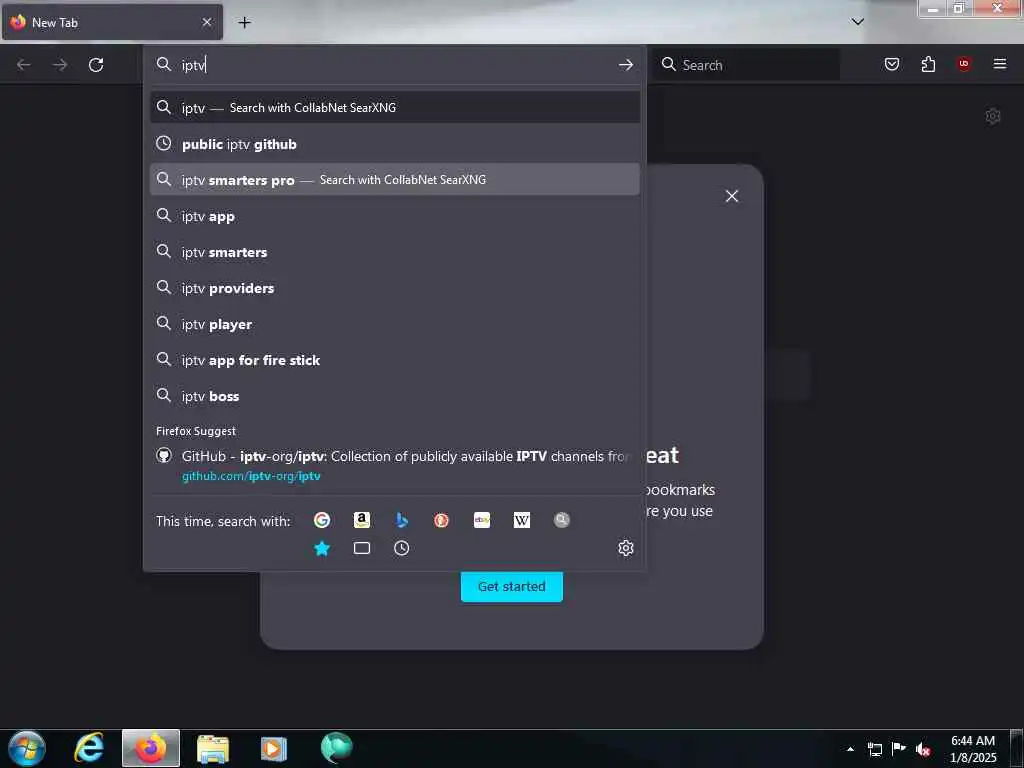The width and height of the screenshot is (1024, 768).
Task: Select suggestion 'iptv boss'
Action: (394, 396)
